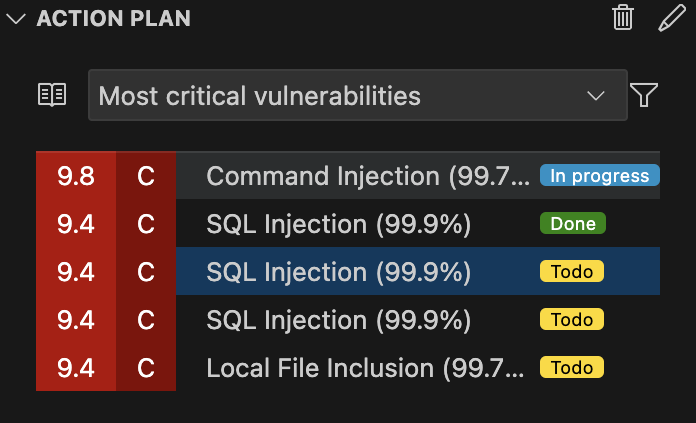
Task: Select the Command Injection vulnerability row
Action: pos(368,176)
